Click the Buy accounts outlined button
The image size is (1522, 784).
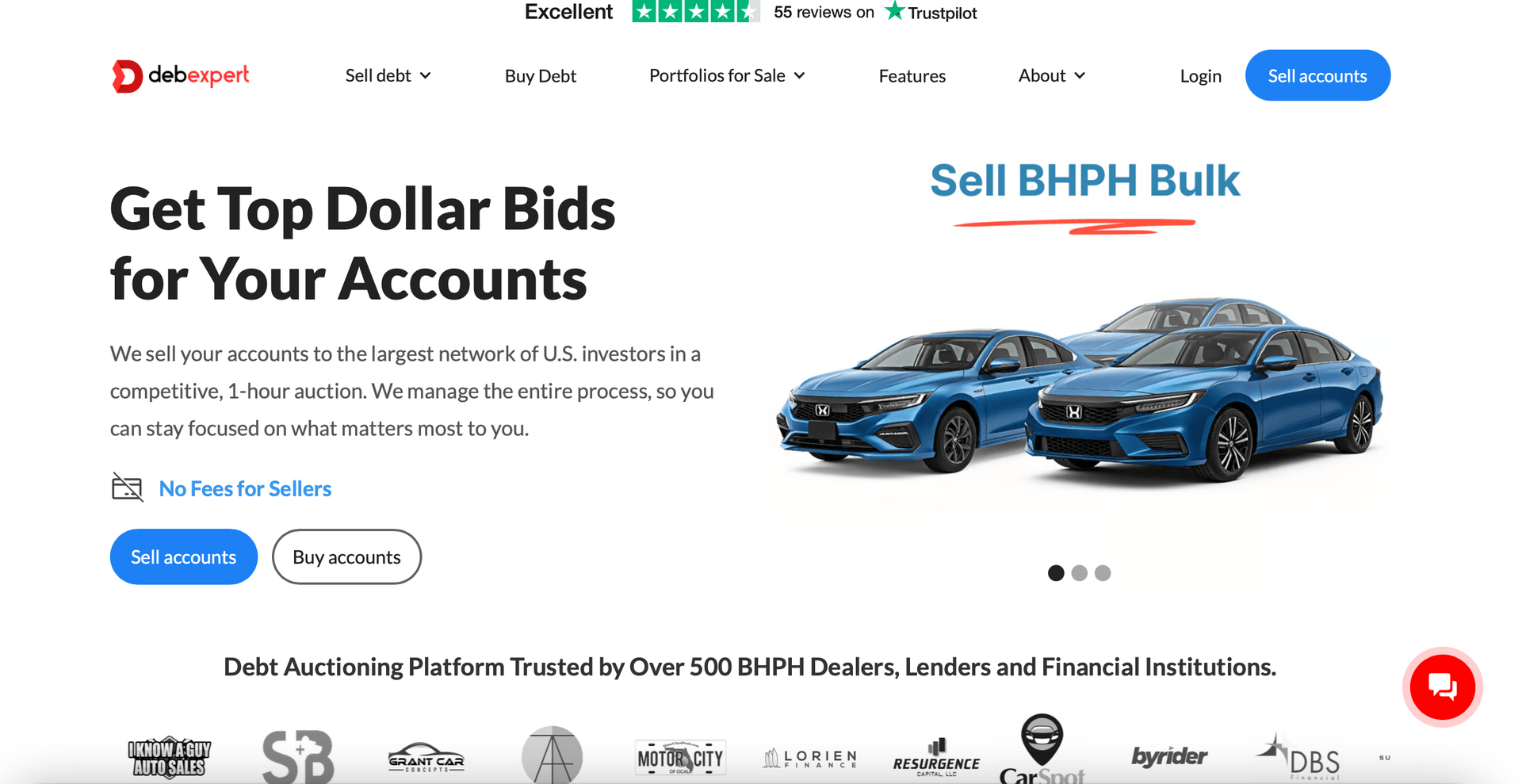pyautogui.click(x=346, y=556)
